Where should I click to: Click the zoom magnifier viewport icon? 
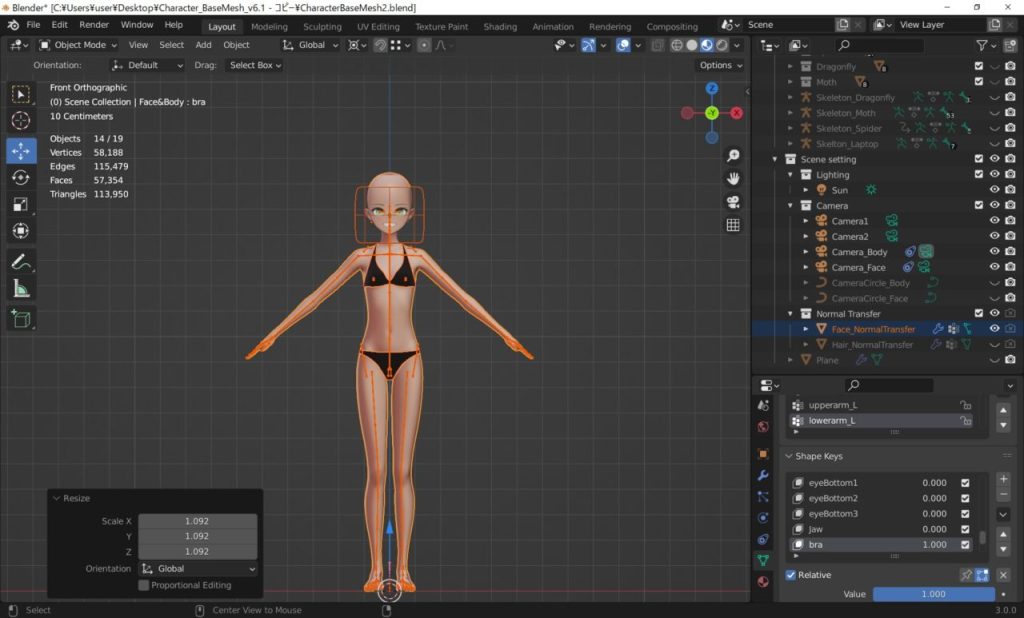coord(733,156)
